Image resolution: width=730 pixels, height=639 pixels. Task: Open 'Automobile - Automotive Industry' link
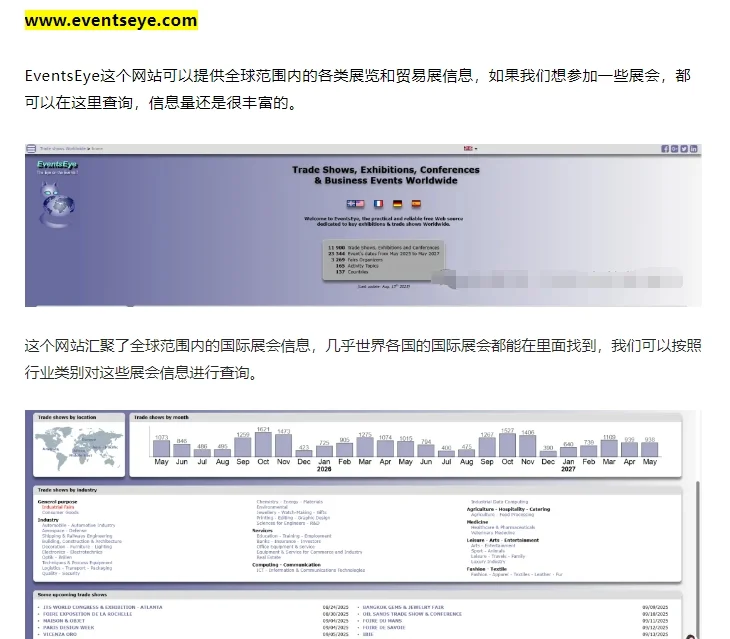(x=79, y=525)
